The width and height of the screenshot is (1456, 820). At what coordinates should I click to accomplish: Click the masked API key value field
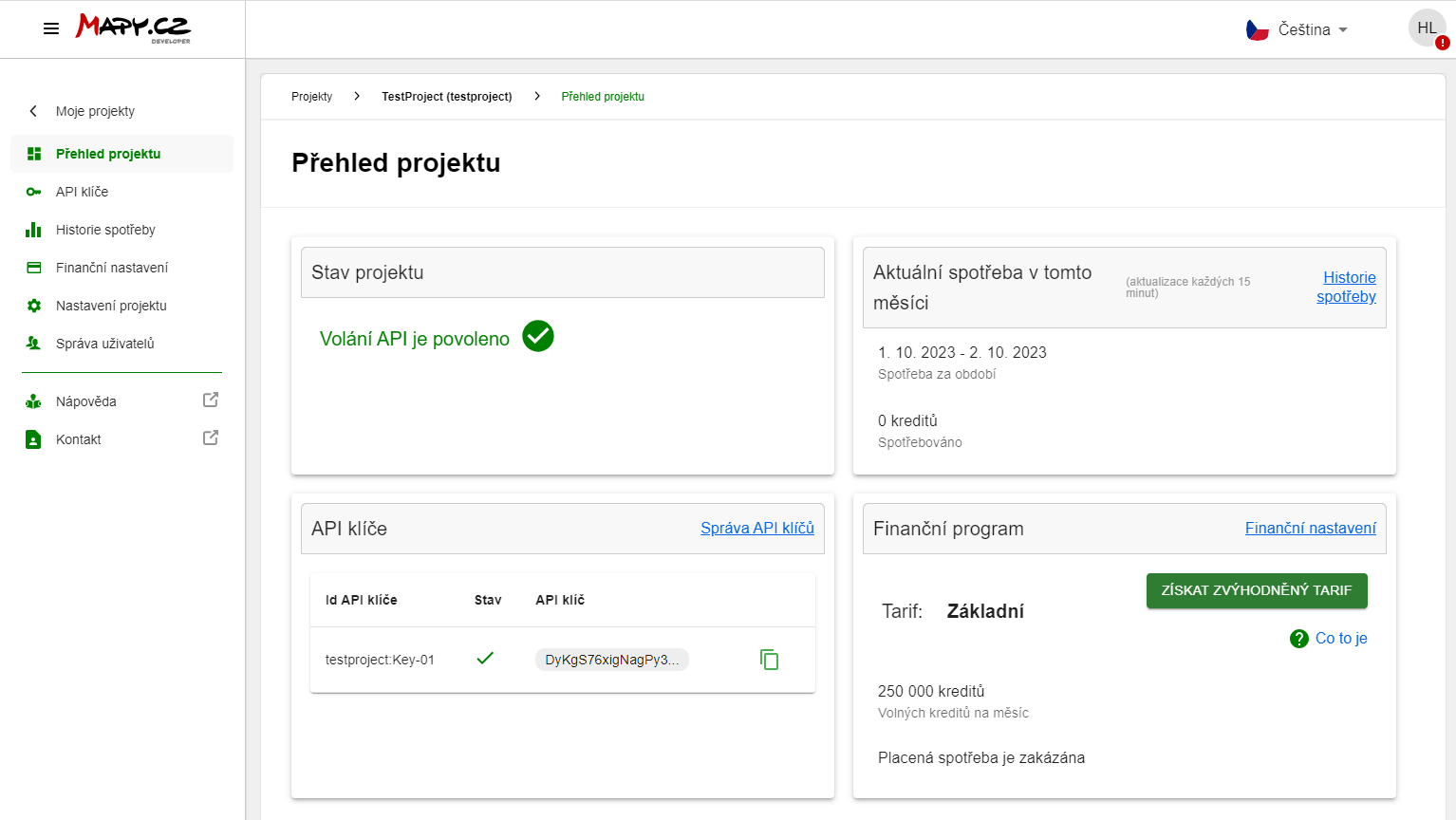[x=611, y=659]
